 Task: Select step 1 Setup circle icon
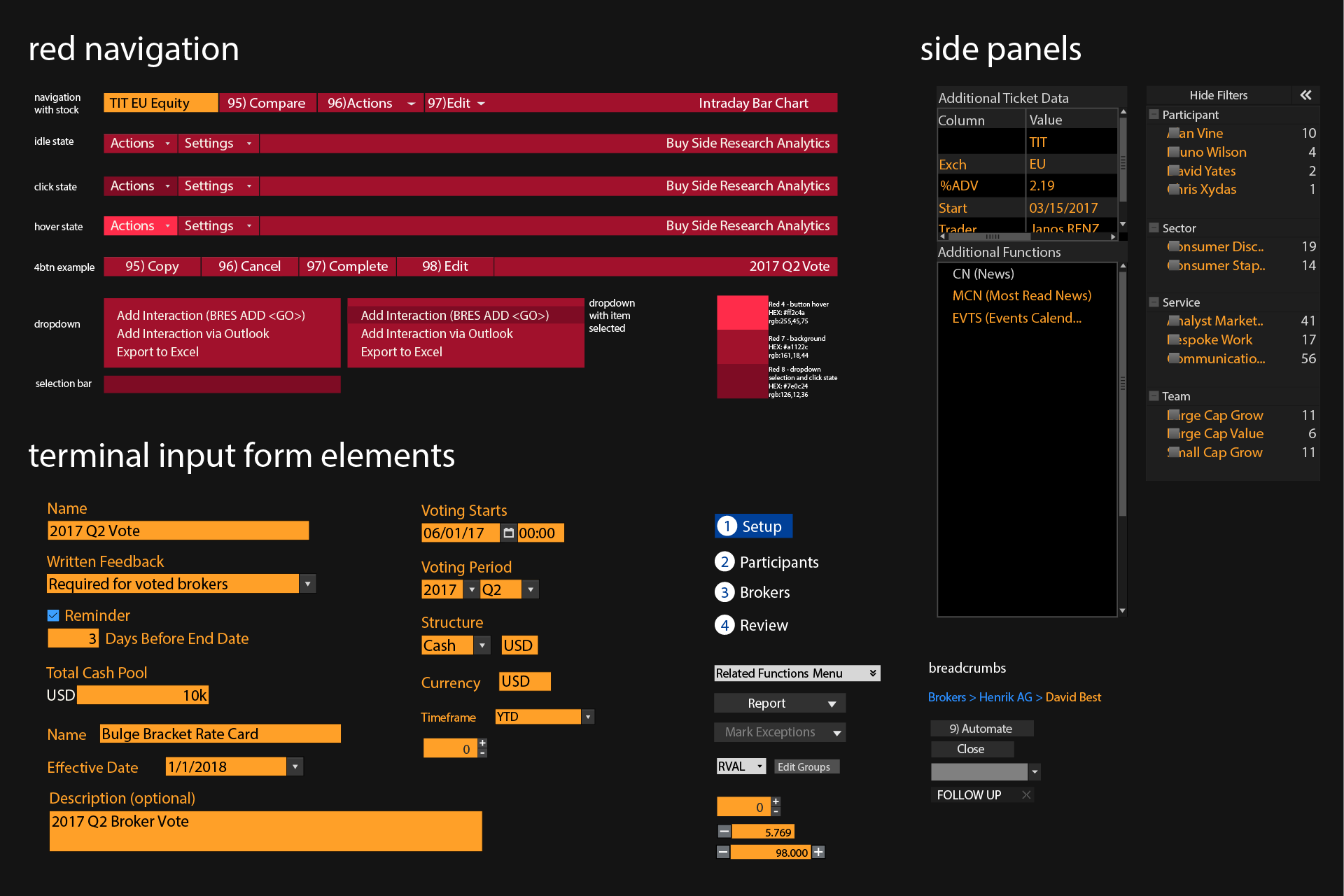pyautogui.click(x=727, y=526)
